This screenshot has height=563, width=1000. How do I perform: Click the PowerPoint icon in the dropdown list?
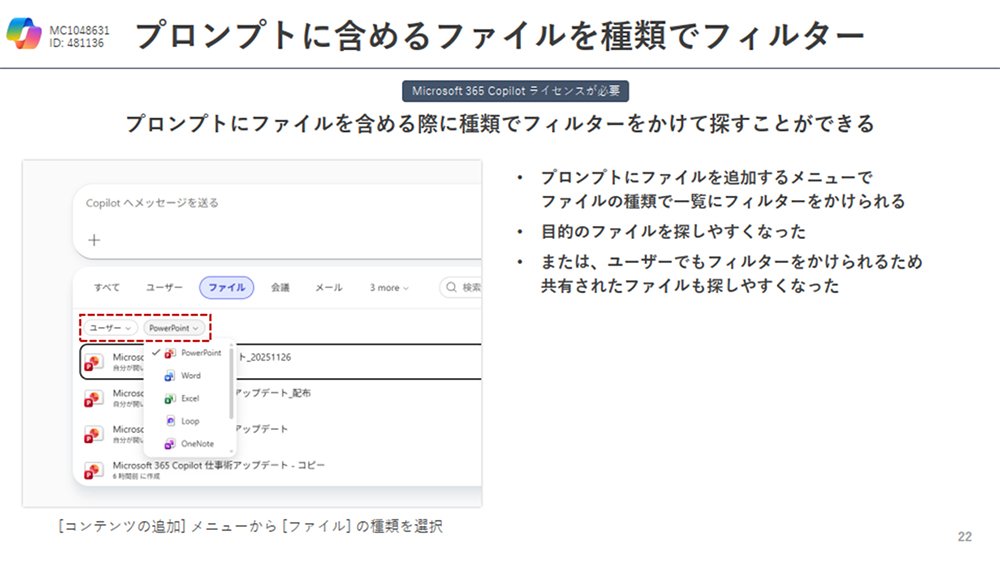coord(170,353)
